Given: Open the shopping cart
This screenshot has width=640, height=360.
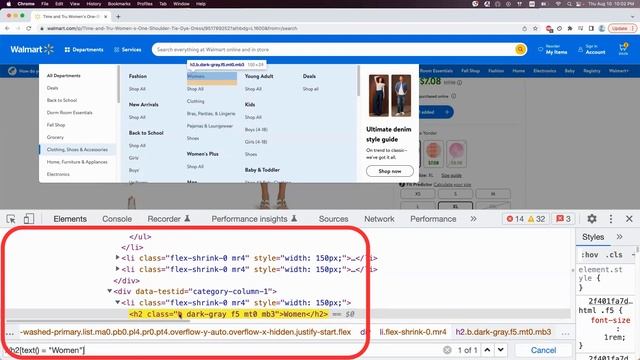Looking at the screenshot, I should tap(623, 49).
